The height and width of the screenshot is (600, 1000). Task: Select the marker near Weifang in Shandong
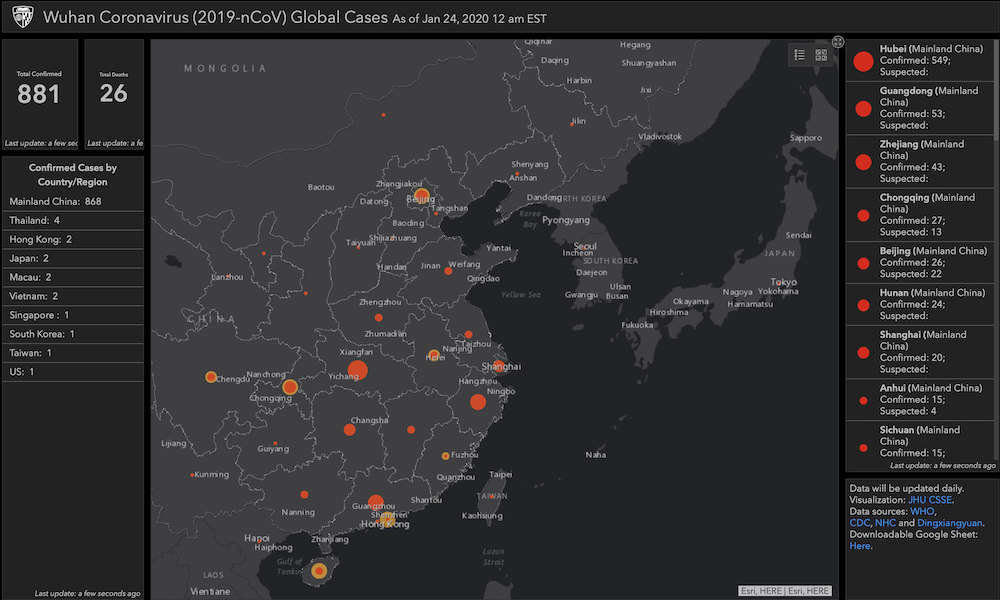(448, 271)
